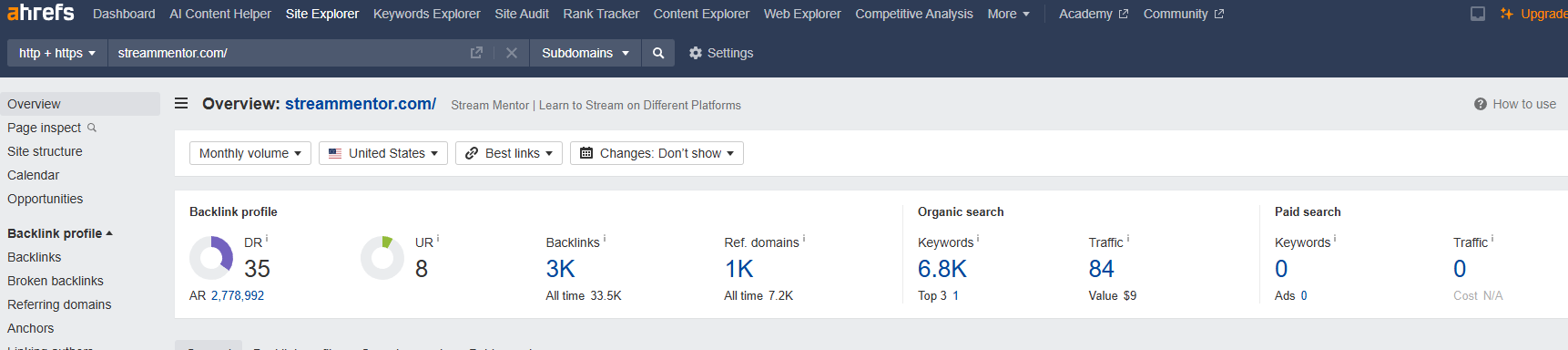Click the display monitor icon in header
The width and height of the screenshot is (1568, 350).
coord(1478,14)
